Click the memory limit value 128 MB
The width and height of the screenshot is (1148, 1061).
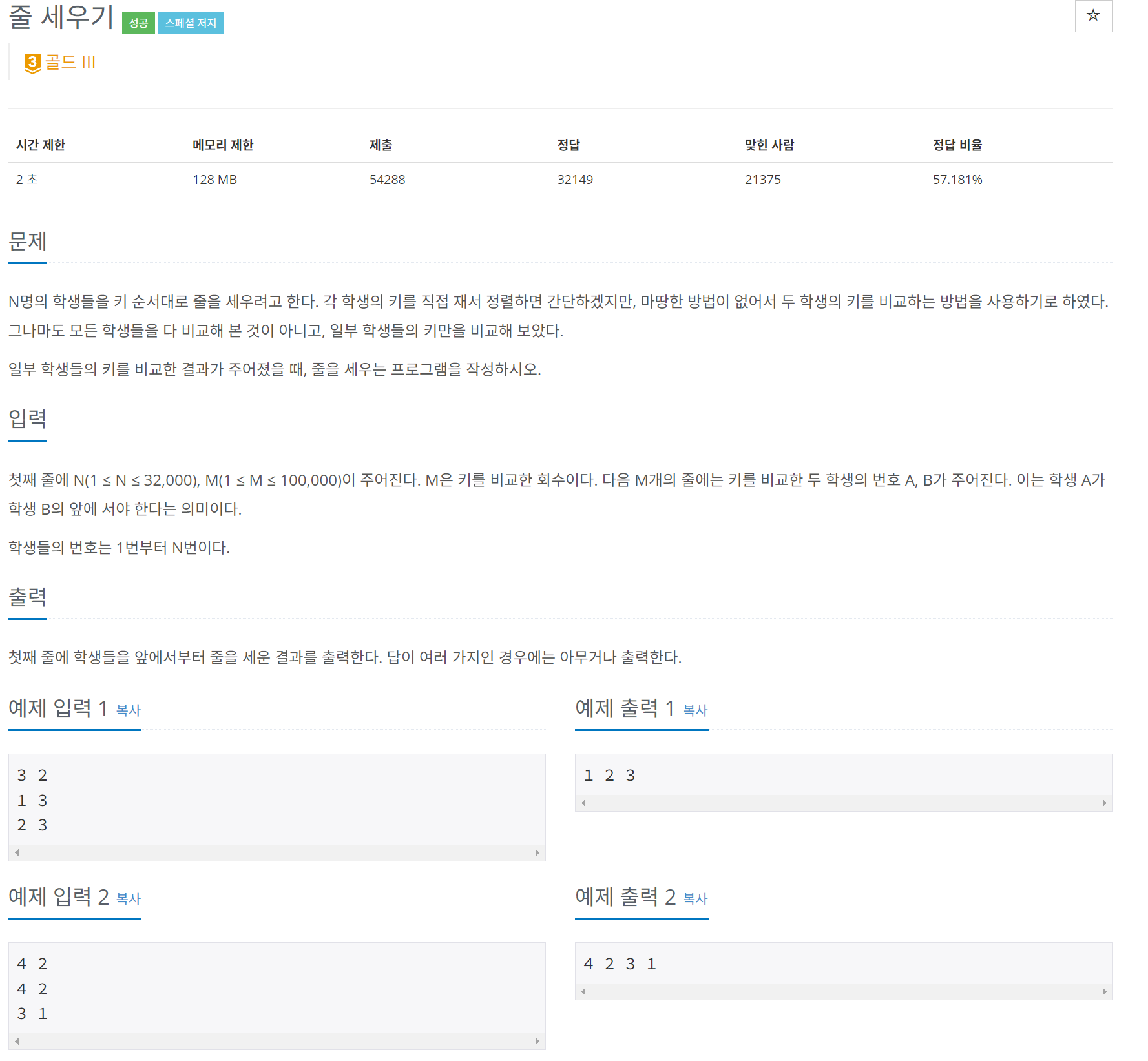click(x=215, y=180)
